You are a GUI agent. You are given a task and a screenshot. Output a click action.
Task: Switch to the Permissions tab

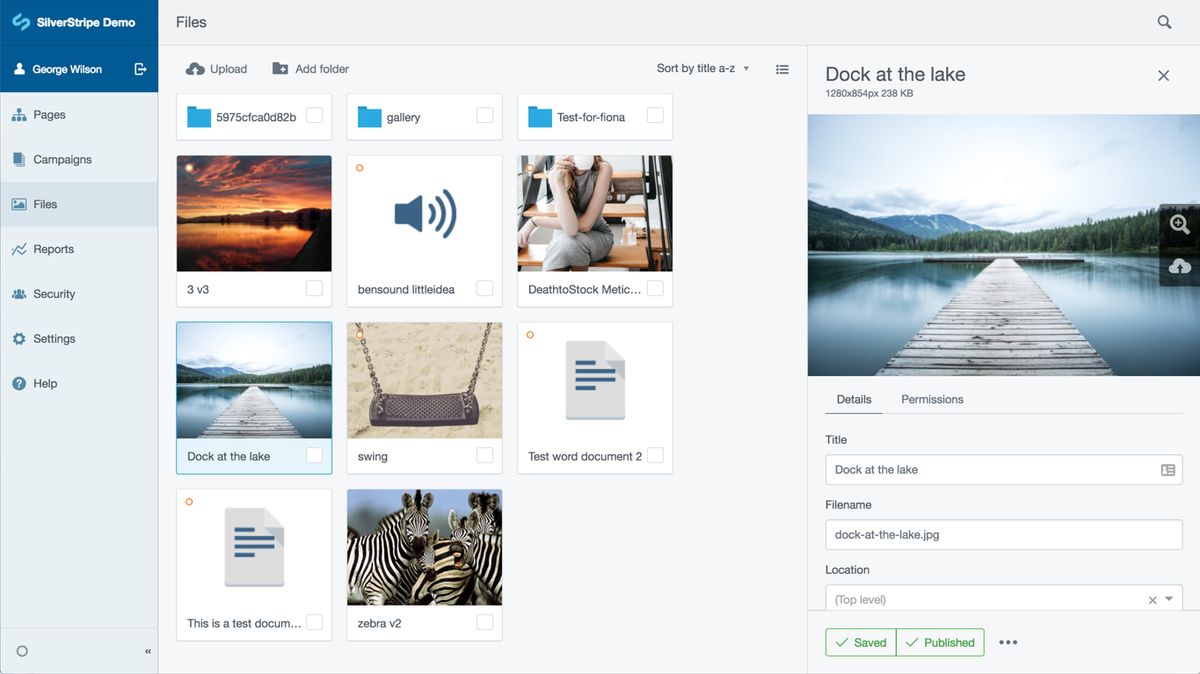(931, 399)
